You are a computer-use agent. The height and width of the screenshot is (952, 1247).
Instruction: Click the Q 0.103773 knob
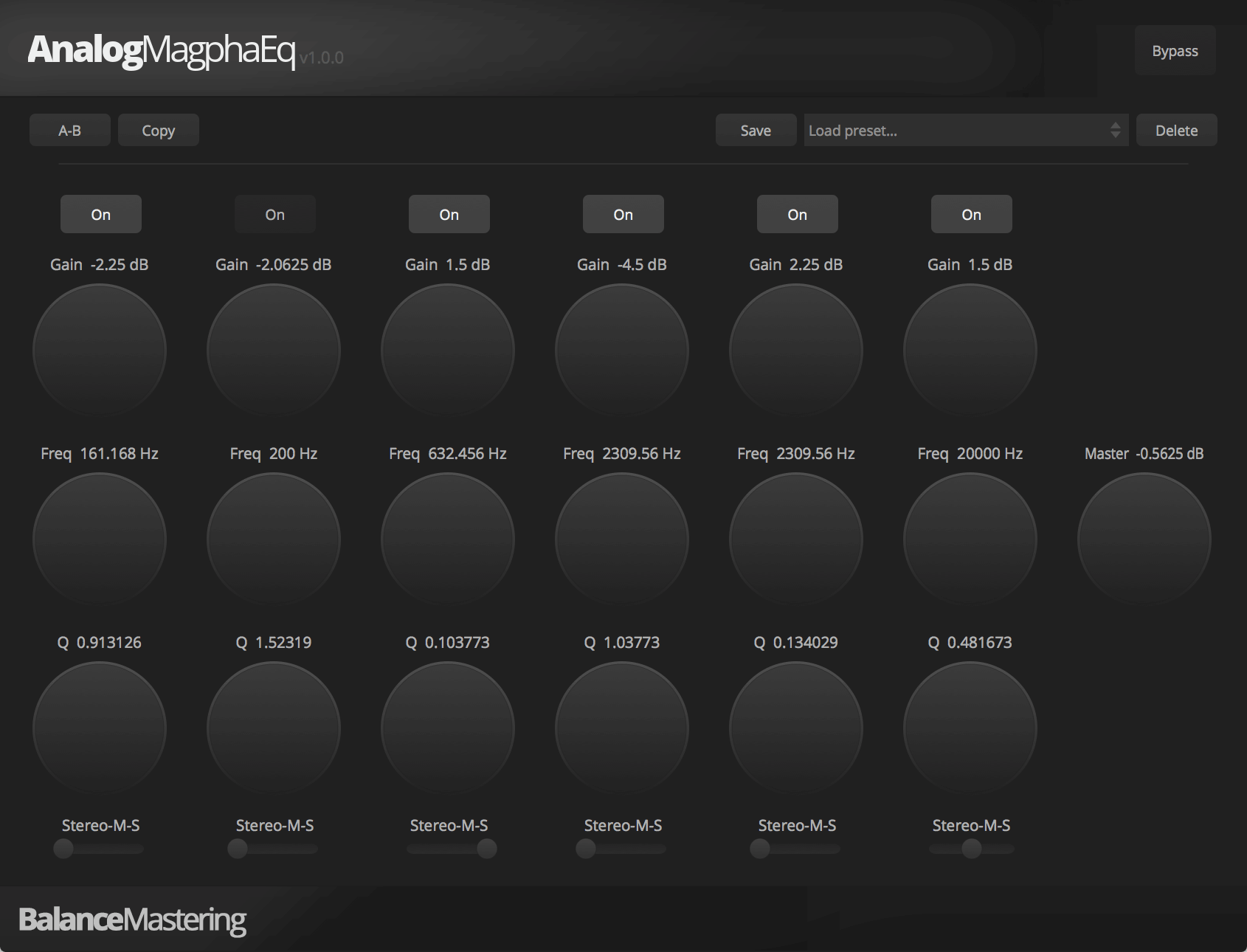pos(448,728)
